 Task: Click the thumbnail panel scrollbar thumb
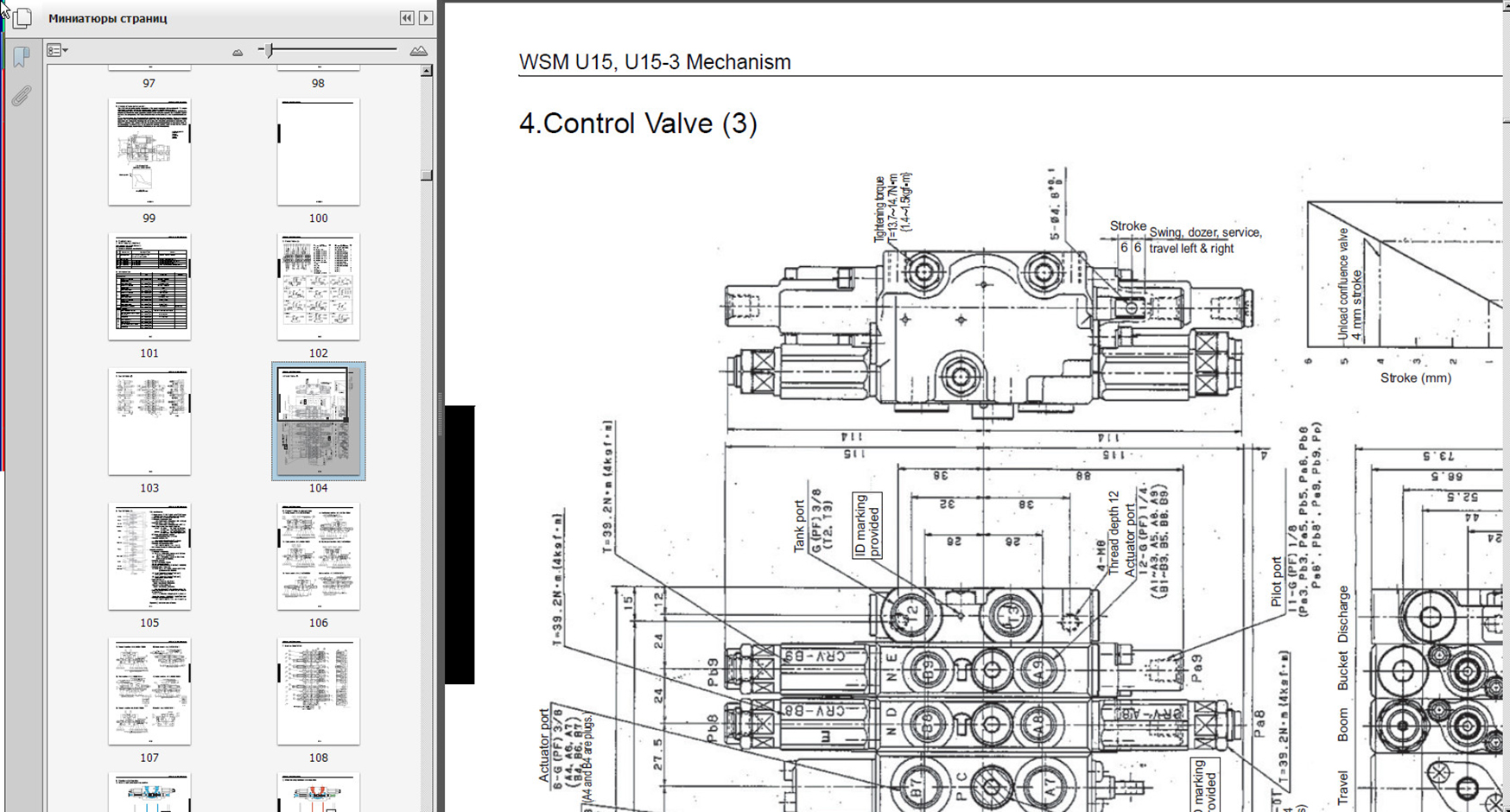[427, 174]
